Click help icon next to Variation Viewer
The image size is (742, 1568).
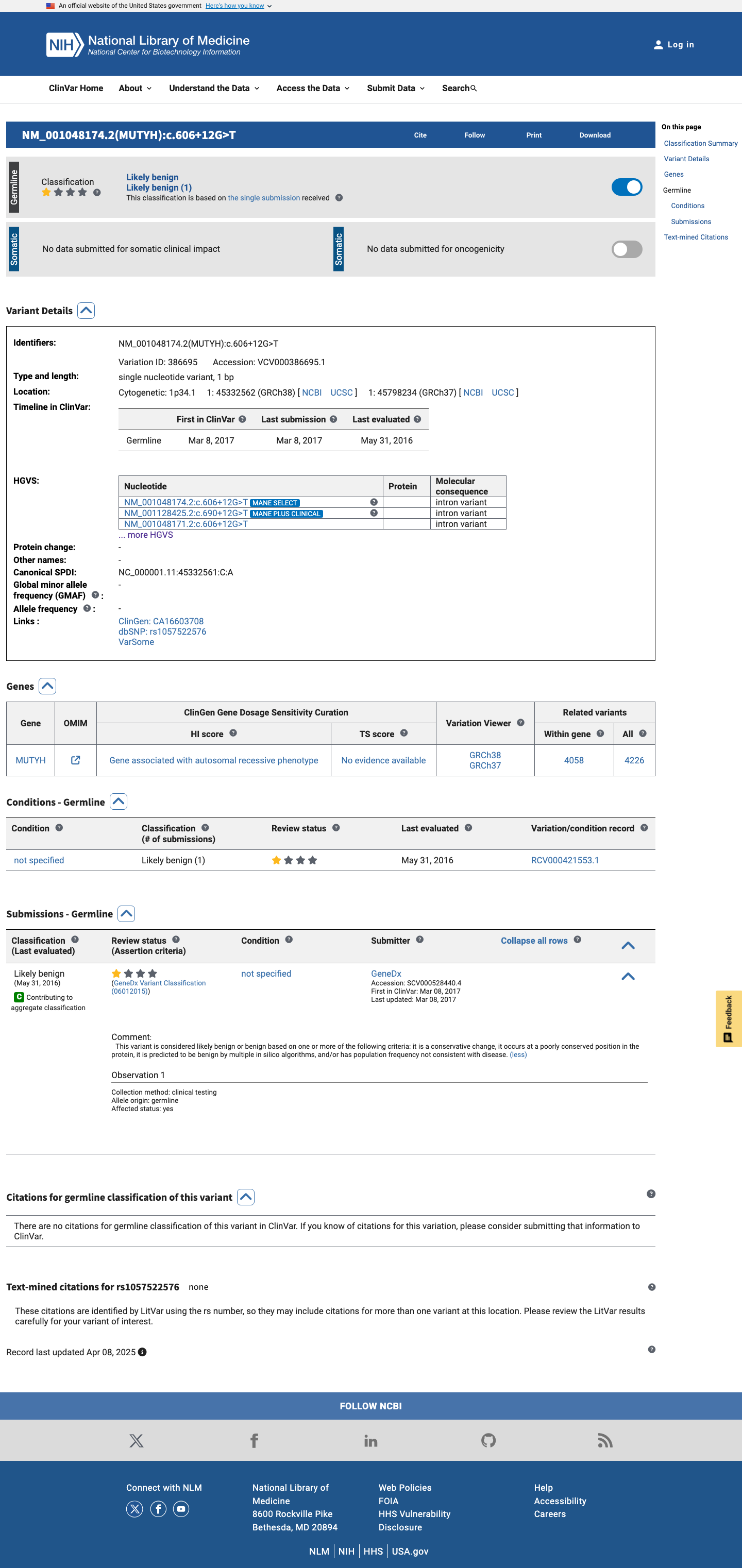(520, 723)
